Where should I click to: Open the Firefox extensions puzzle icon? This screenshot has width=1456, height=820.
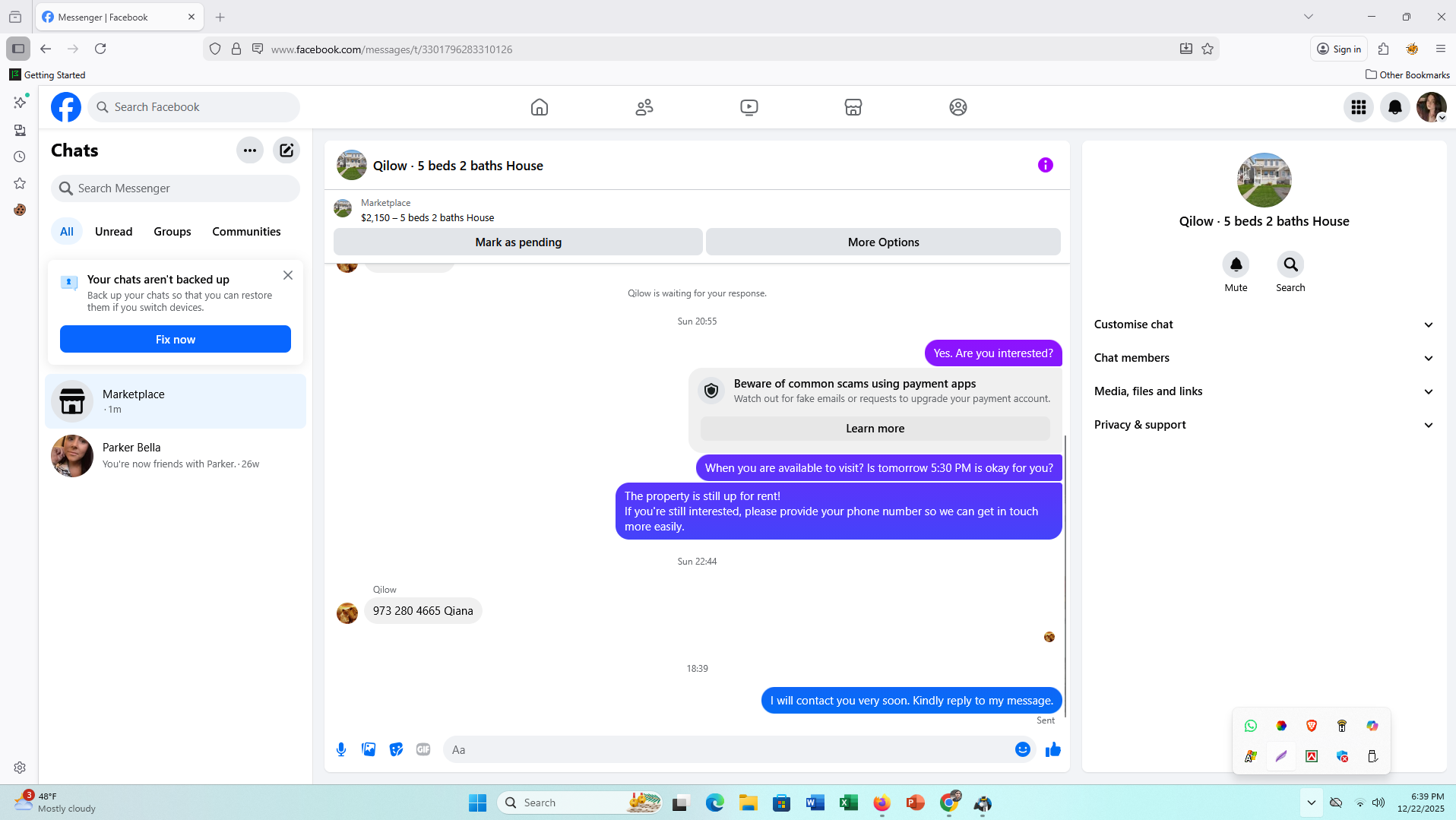click(x=1383, y=49)
